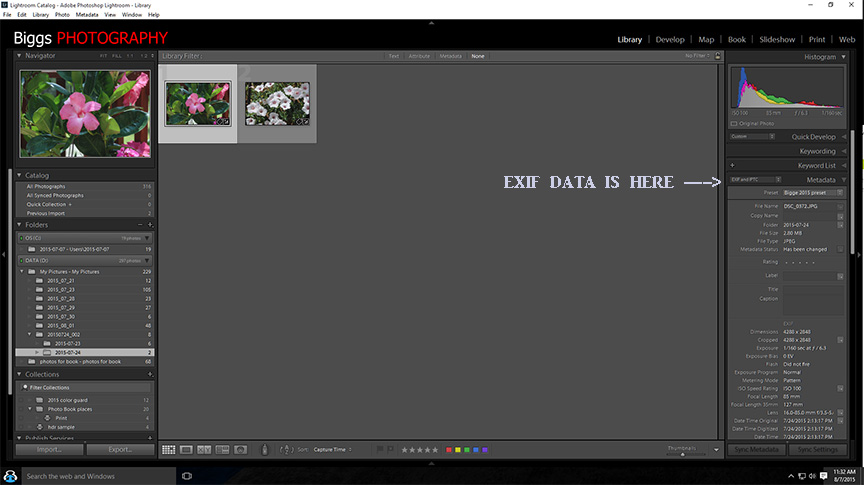Viewport: 864px width, 485px height.
Task: Switch to Loupe view in toolbar
Action: click(x=186, y=450)
